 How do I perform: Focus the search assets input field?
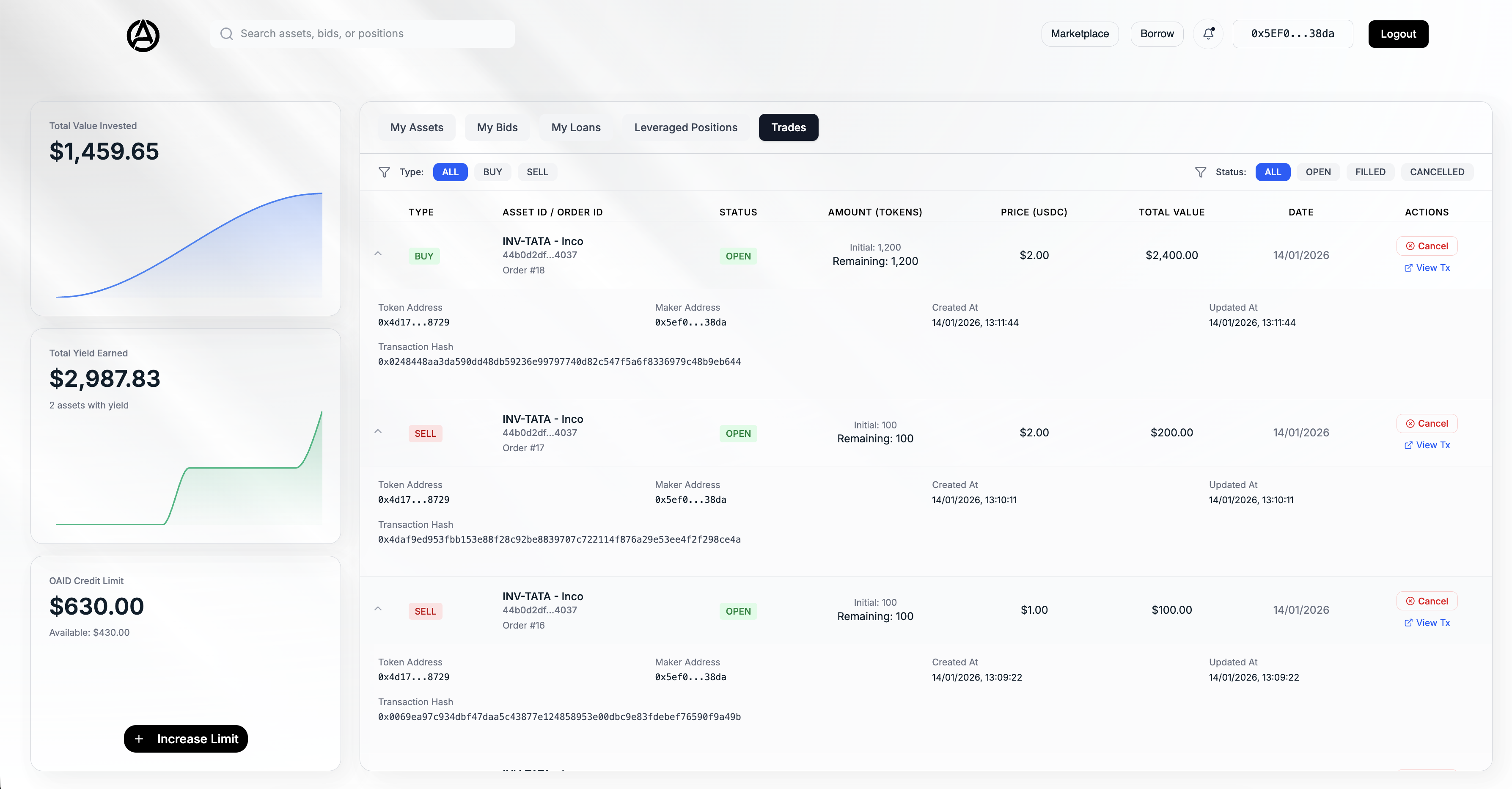click(363, 34)
